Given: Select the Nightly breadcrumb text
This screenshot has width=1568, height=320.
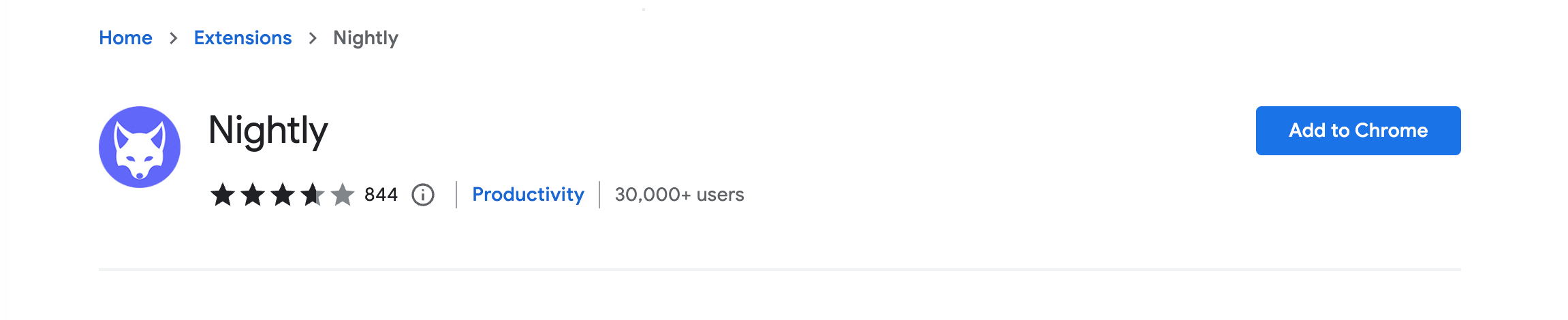Looking at the screenshot, I should (366, 38).
